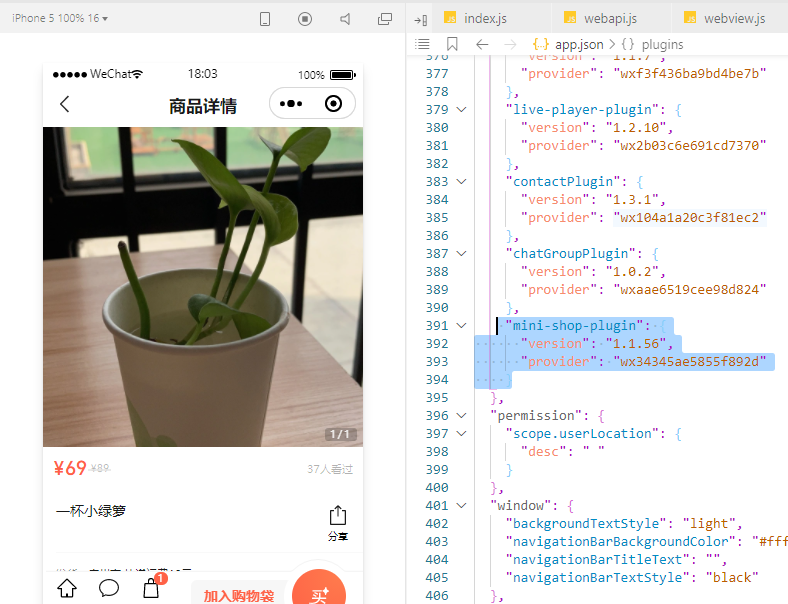Click the "wx34345ae5855f892d" provider string
Screen dimensions: 788x604
pos(690,361)
